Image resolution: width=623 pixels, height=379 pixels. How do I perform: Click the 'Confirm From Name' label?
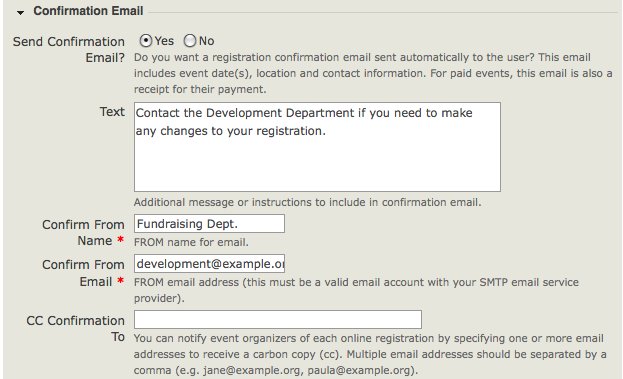pos(83,232)
